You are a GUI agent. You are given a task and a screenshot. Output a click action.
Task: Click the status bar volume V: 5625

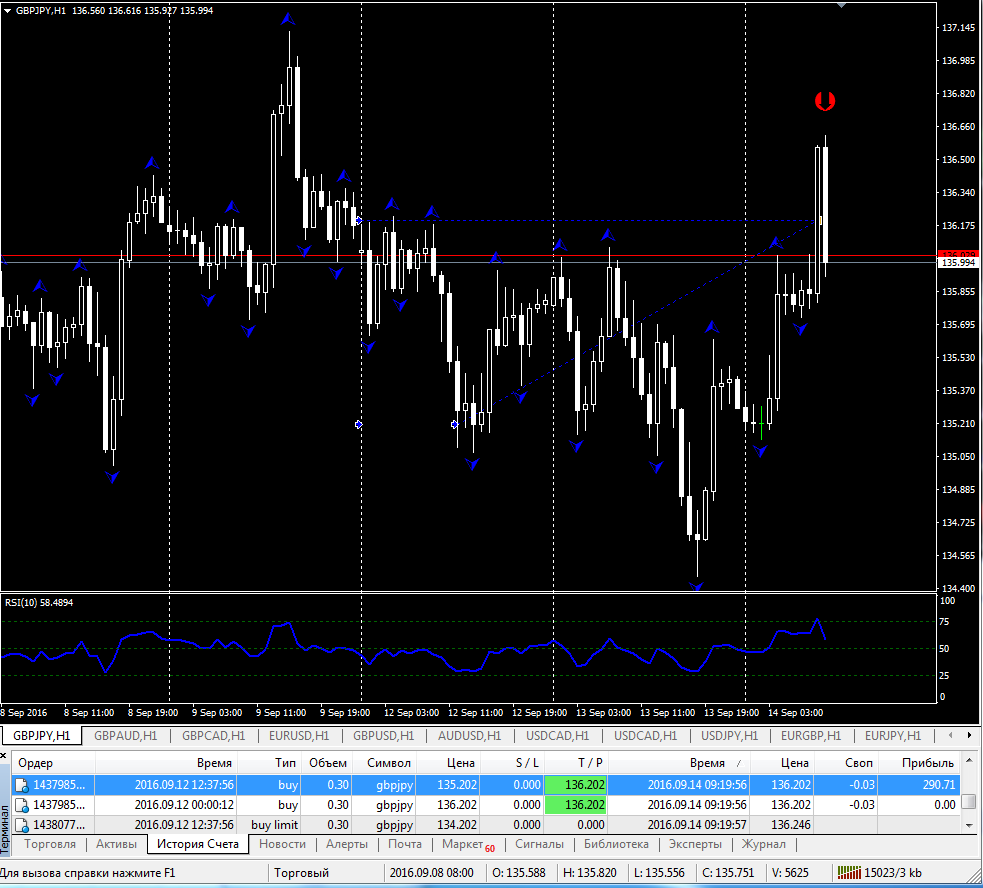click(789, 873)
